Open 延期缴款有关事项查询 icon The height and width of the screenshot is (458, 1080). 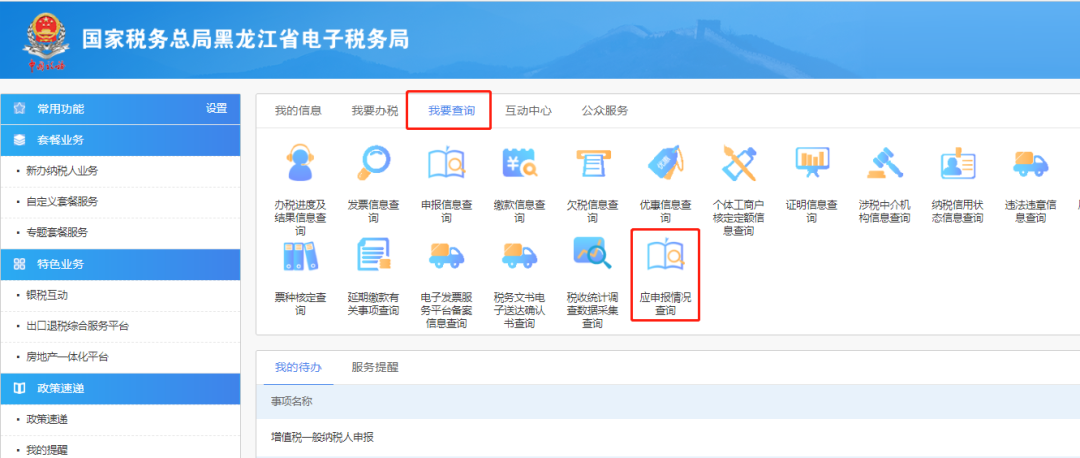pos(373,255)
